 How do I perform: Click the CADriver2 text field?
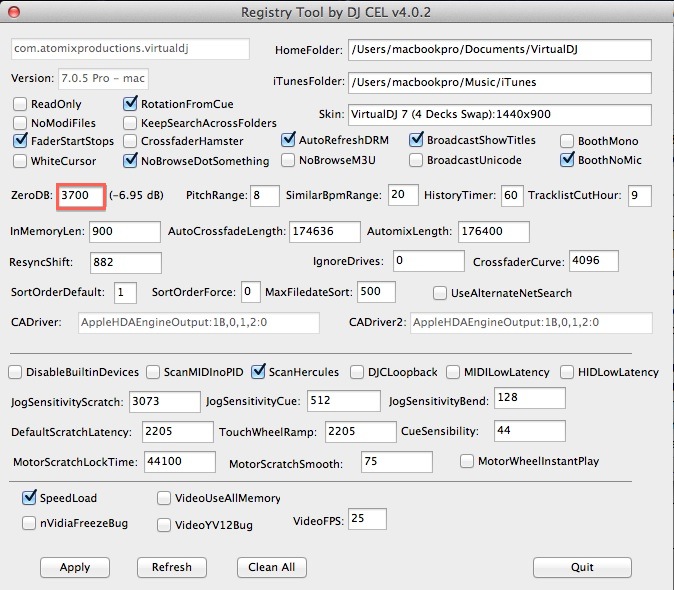click(x=531, y=323)
